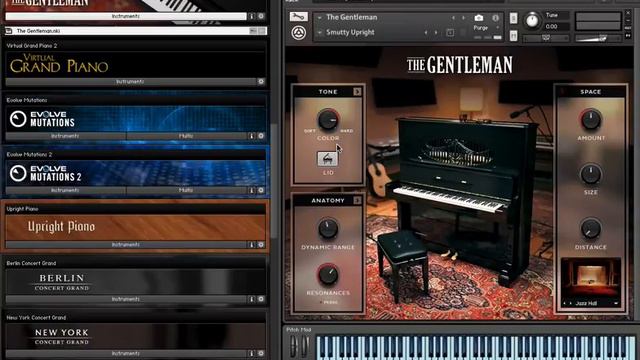The image size is (640, 360).
Task: Click the Upright Piano library banner
Action: pyautogui.click(x=136, y=227)
